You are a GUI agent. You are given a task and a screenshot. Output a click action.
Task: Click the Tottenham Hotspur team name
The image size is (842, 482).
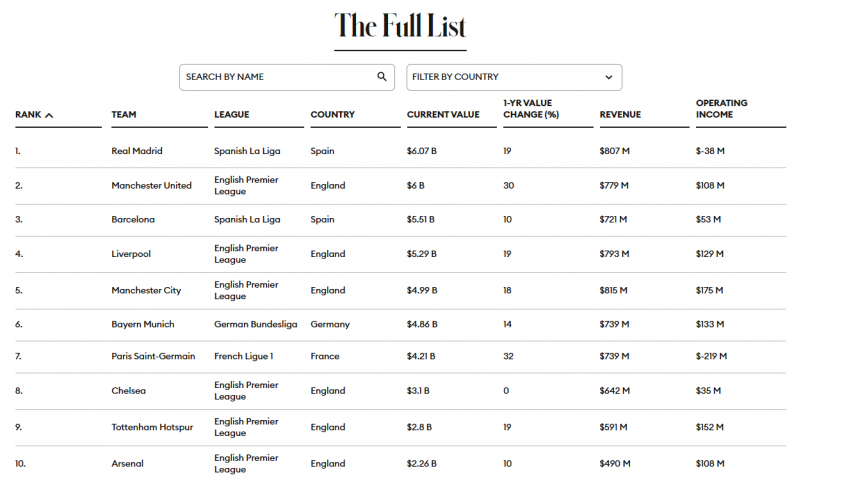(x=152, y=427)
